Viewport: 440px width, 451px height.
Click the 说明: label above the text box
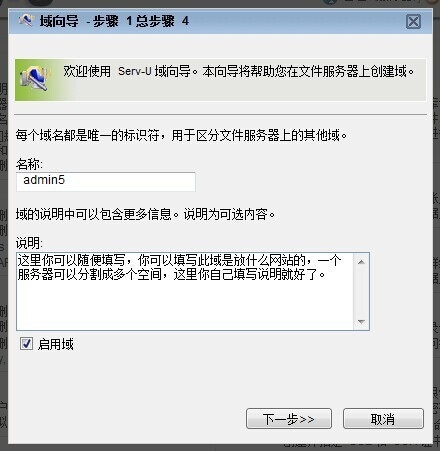(x=29, y=243)
